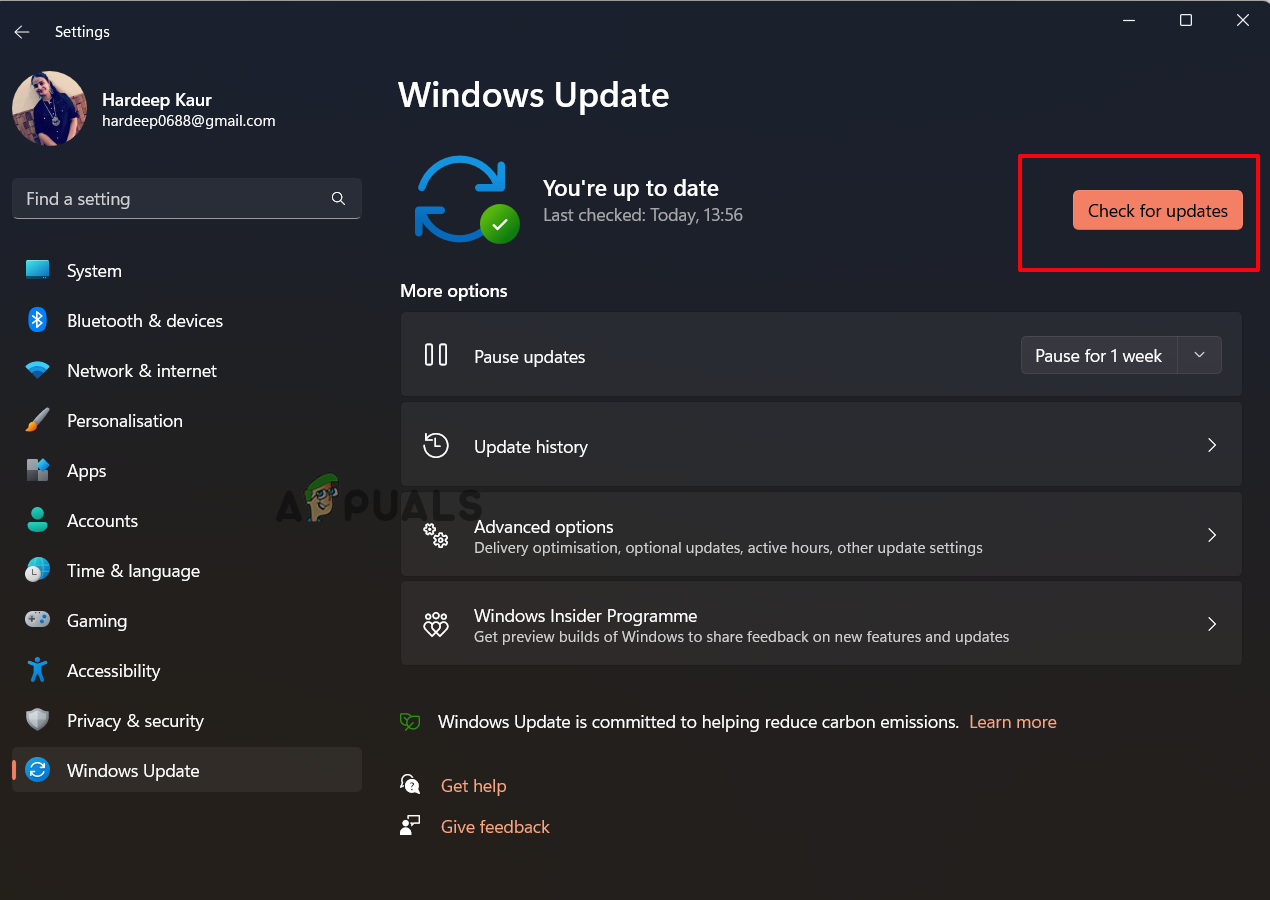Expand the Pause for 1 week dropdown arrow

(x=1200, y=355)
